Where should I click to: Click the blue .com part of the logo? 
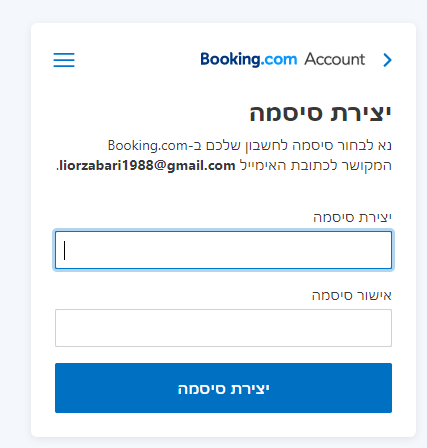(279, 60)
